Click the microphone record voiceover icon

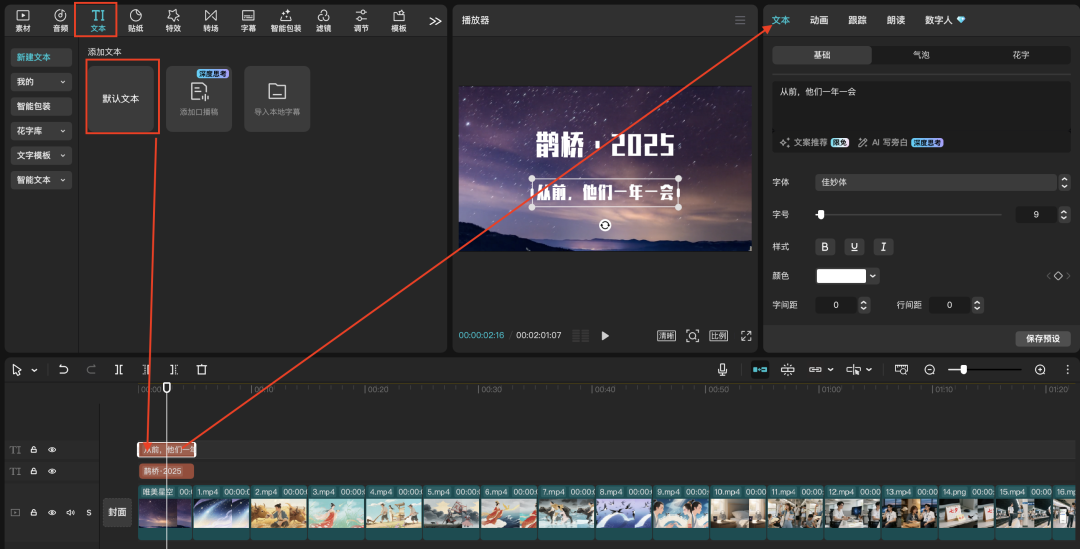(722, 370)
